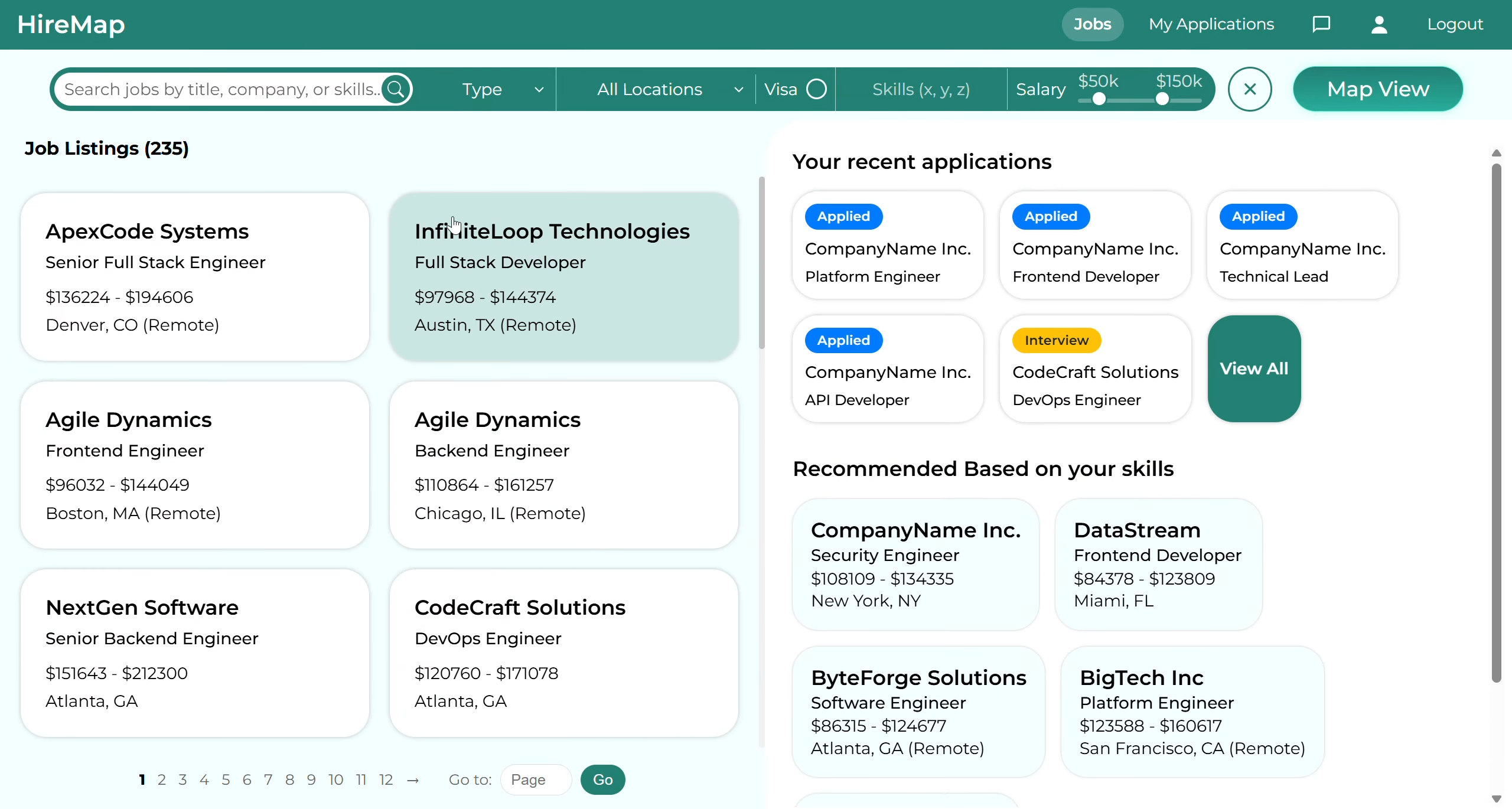Clear filters with the X button
Viewport: 1512px width, 809px height.
pos(1250,89)
